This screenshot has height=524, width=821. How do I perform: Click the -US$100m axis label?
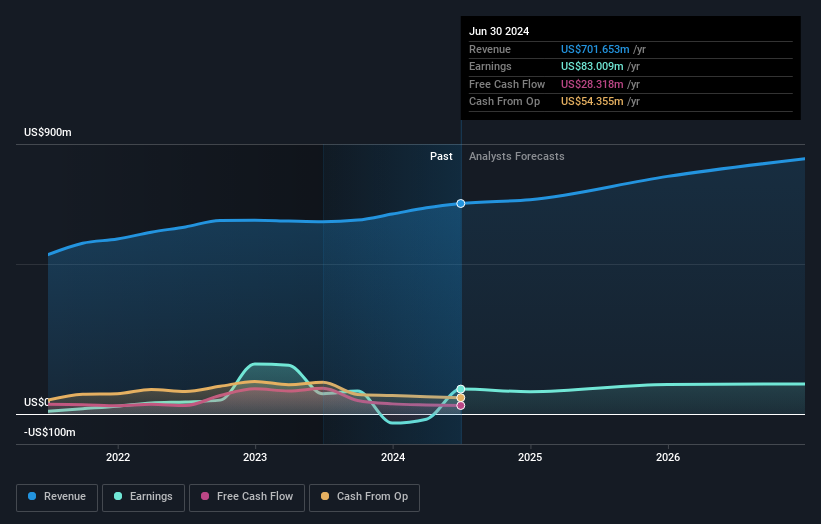click(x=50, y=432)
